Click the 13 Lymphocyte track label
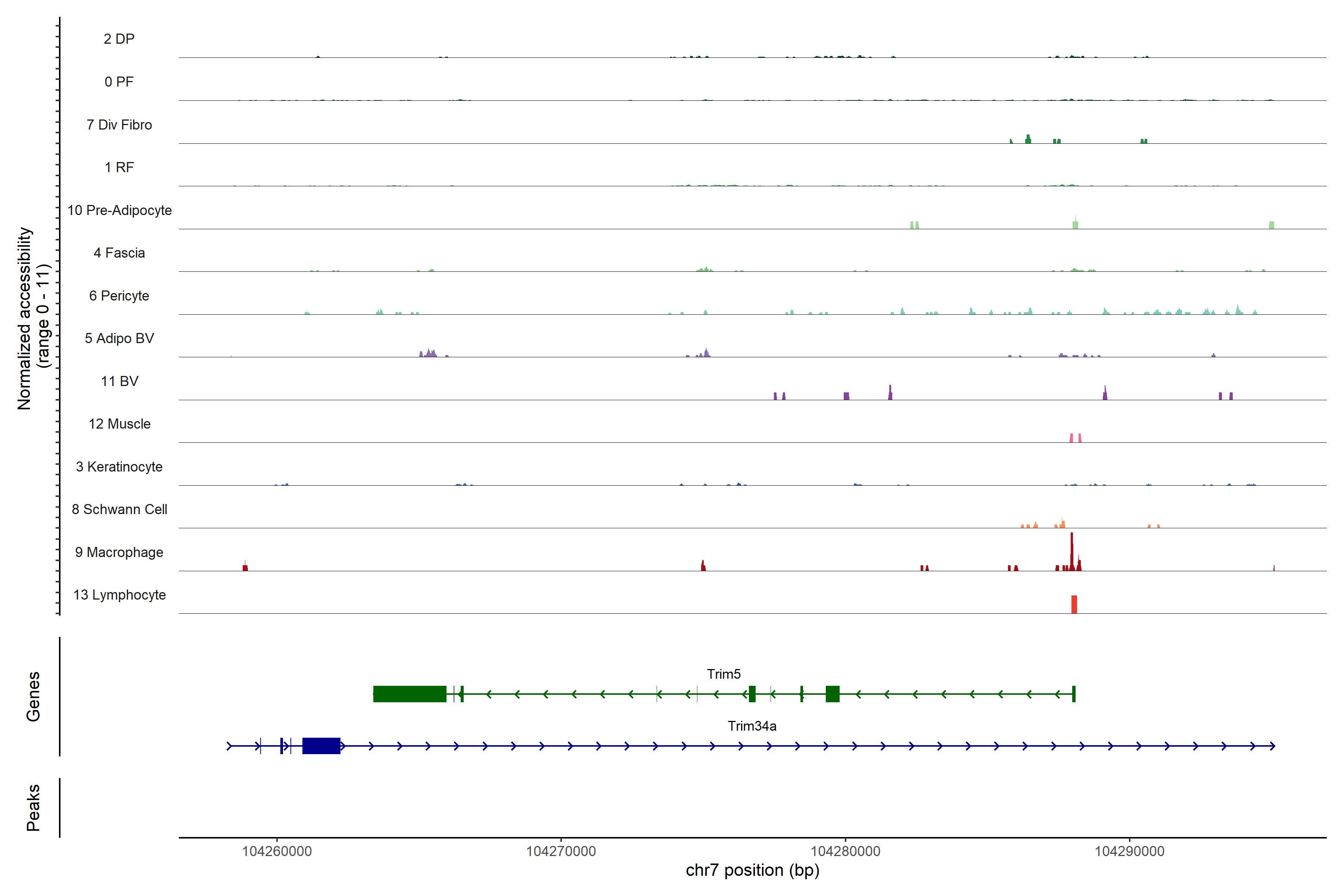 tap(119, 595)
